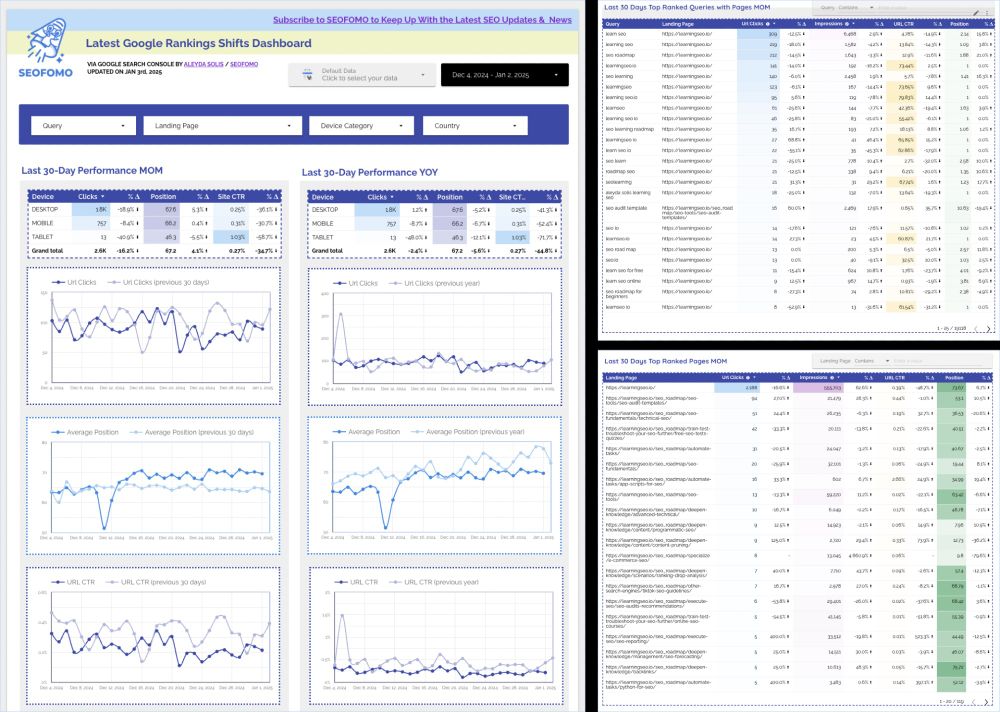Go to previous page of queries table
This screenshot has width=1000, height=712.
coord(976,329)
